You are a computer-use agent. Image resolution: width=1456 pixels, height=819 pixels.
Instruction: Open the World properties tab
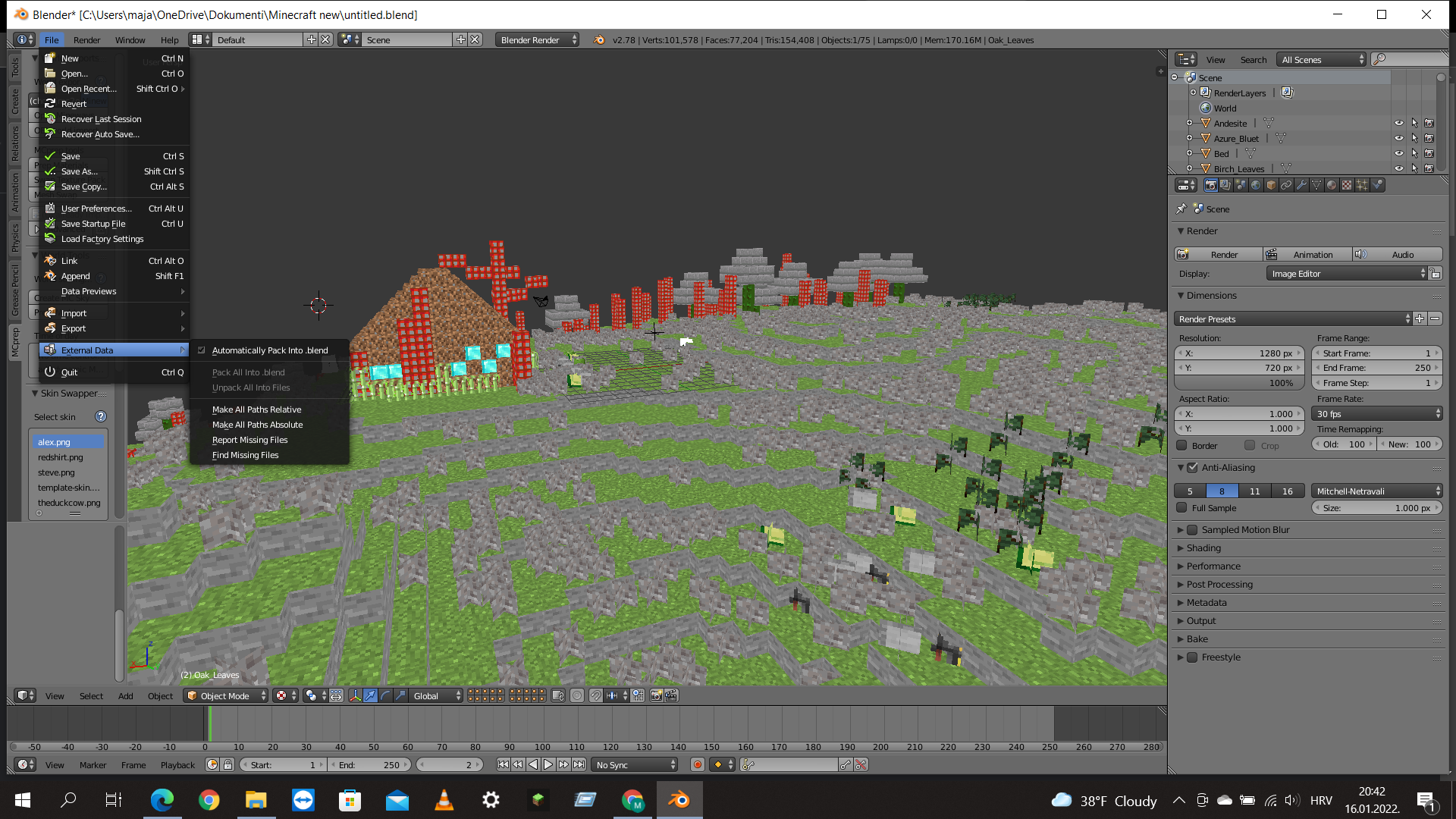(1257, 185)
